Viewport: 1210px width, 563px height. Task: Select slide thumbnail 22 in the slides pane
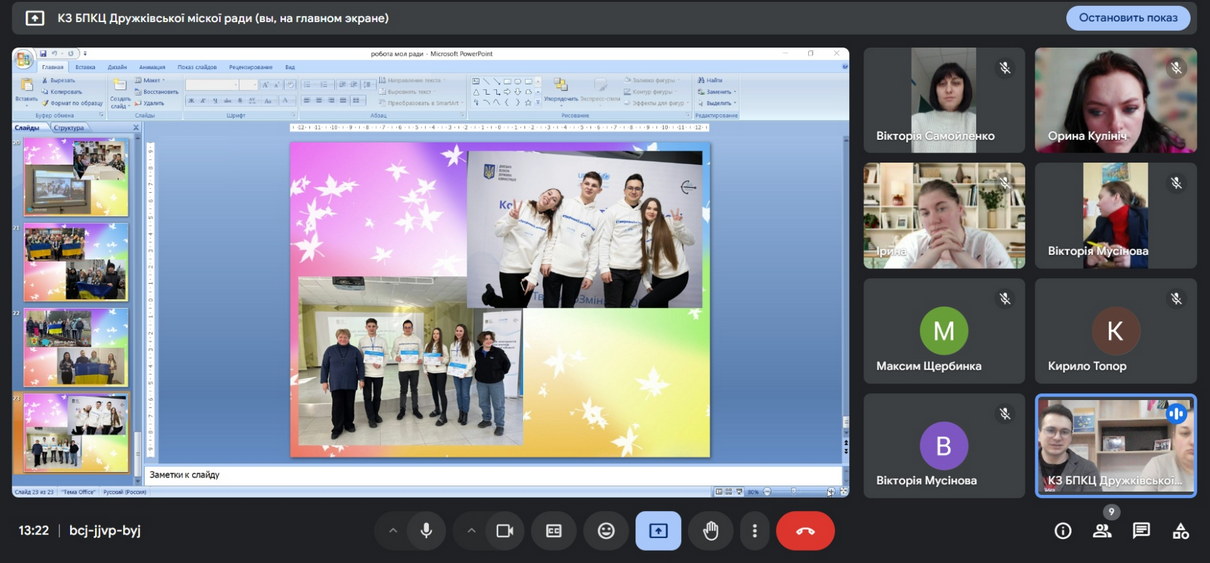click(76, 346)
